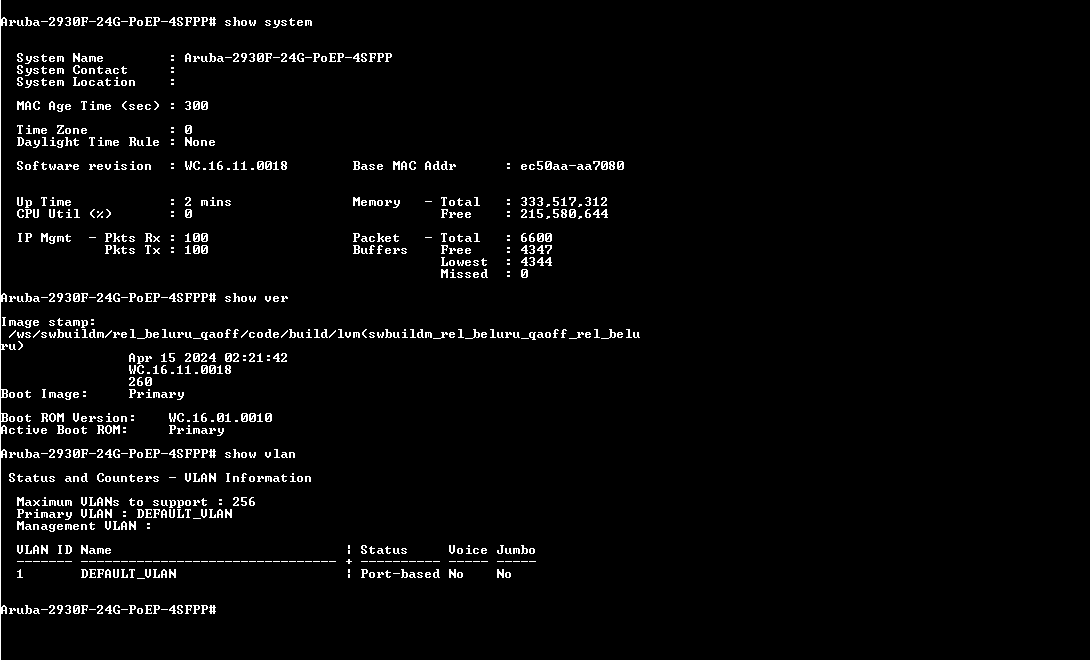Viewport: 1090px width, 660px height.
Task: Click the 'show vlan' command text
Action: pyautogui.click(x=260, y=454)
